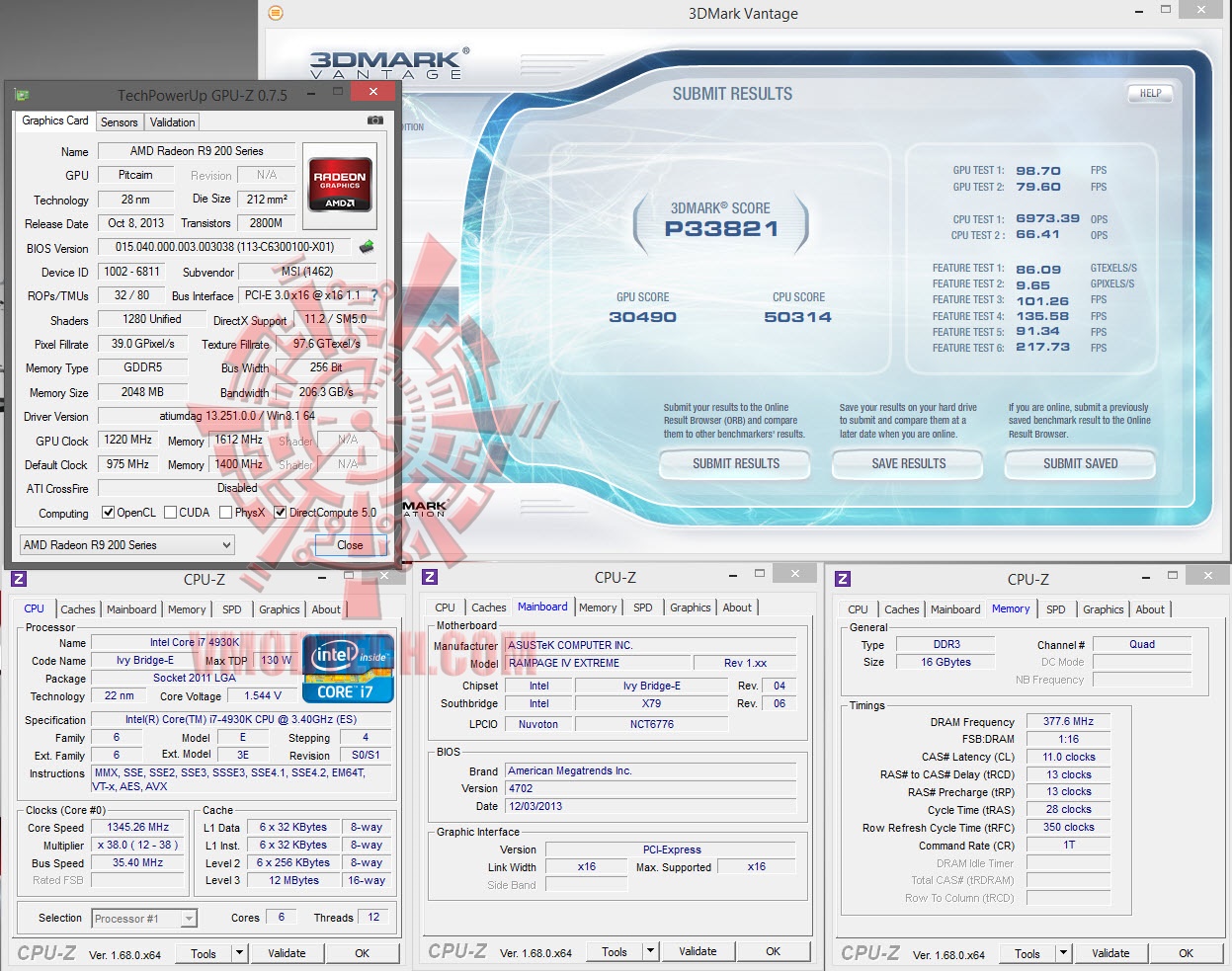Open the Caches tab in CPU window
1232x971 pixels.
coord(78,609)
